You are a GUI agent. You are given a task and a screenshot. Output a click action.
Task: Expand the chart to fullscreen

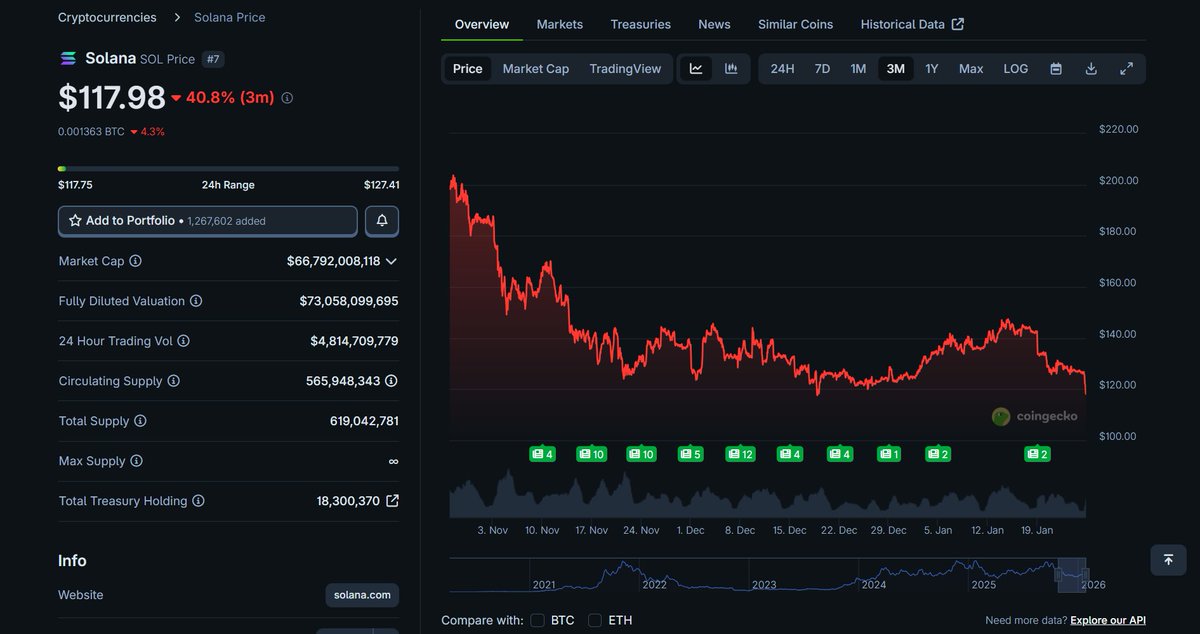point(1126,69)
